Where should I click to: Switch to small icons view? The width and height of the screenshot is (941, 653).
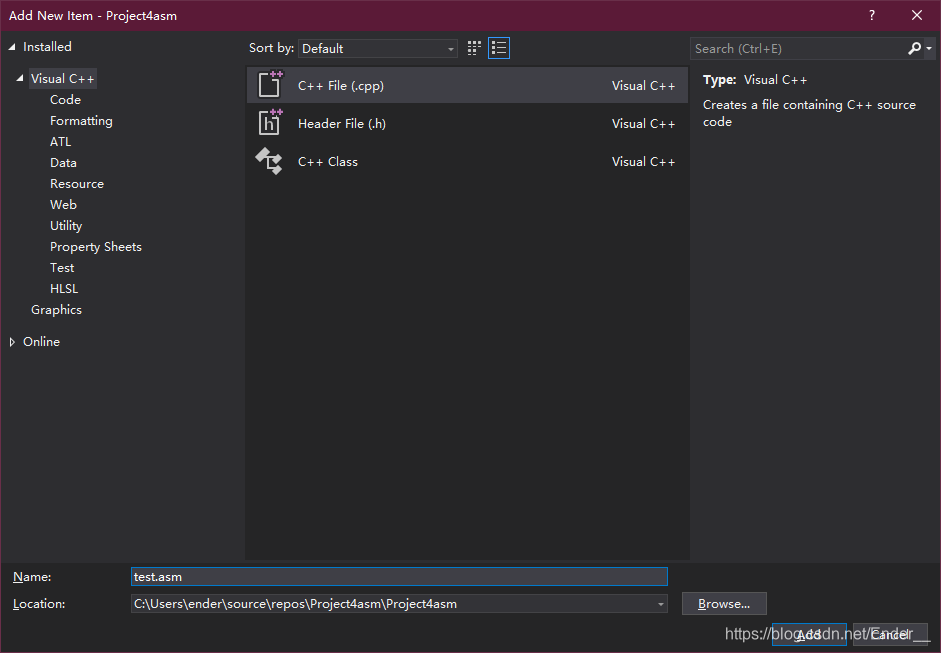click(473, 47)
